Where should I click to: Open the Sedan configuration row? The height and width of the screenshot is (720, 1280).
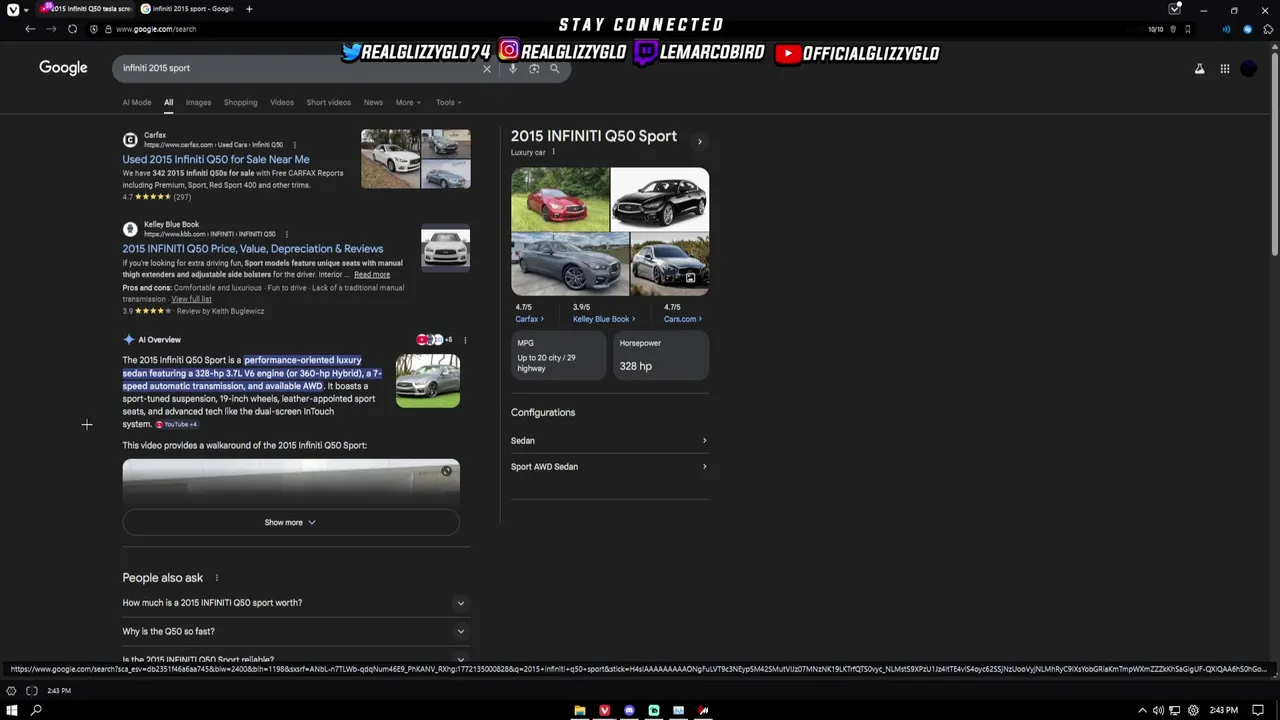click(x=609, y=440)
